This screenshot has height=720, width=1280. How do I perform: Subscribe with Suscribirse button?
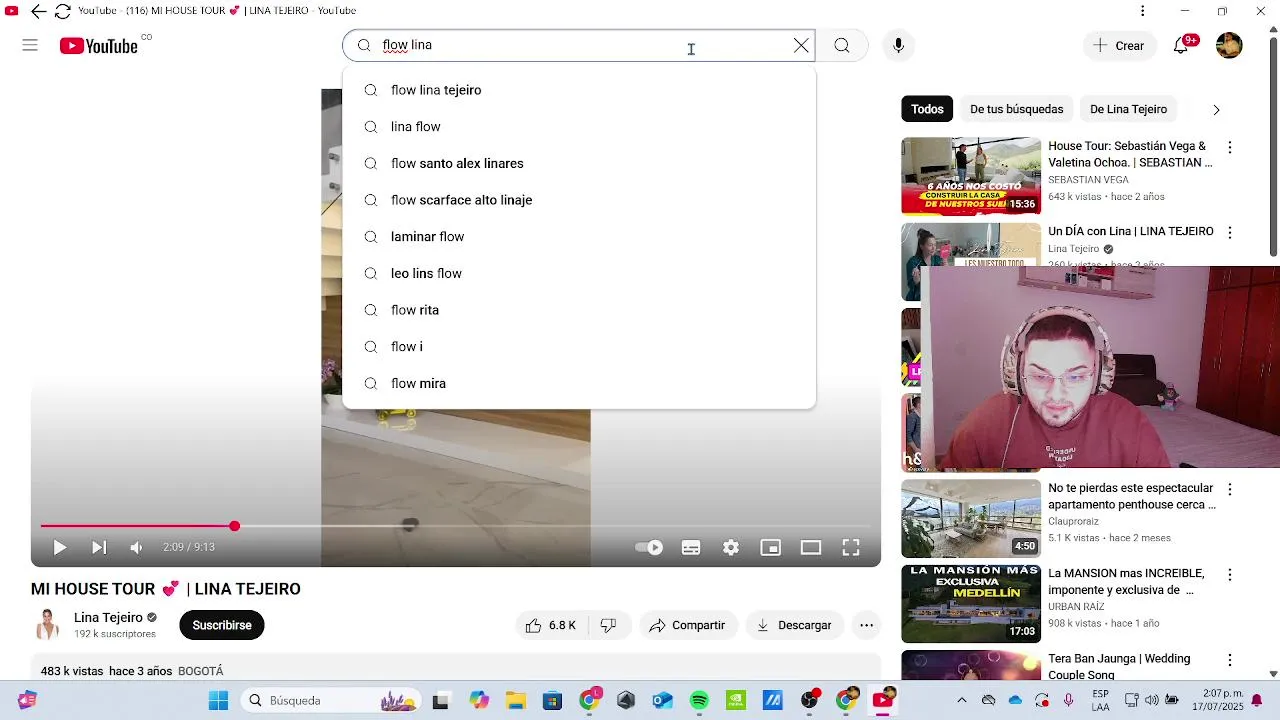tap(222, 625)
